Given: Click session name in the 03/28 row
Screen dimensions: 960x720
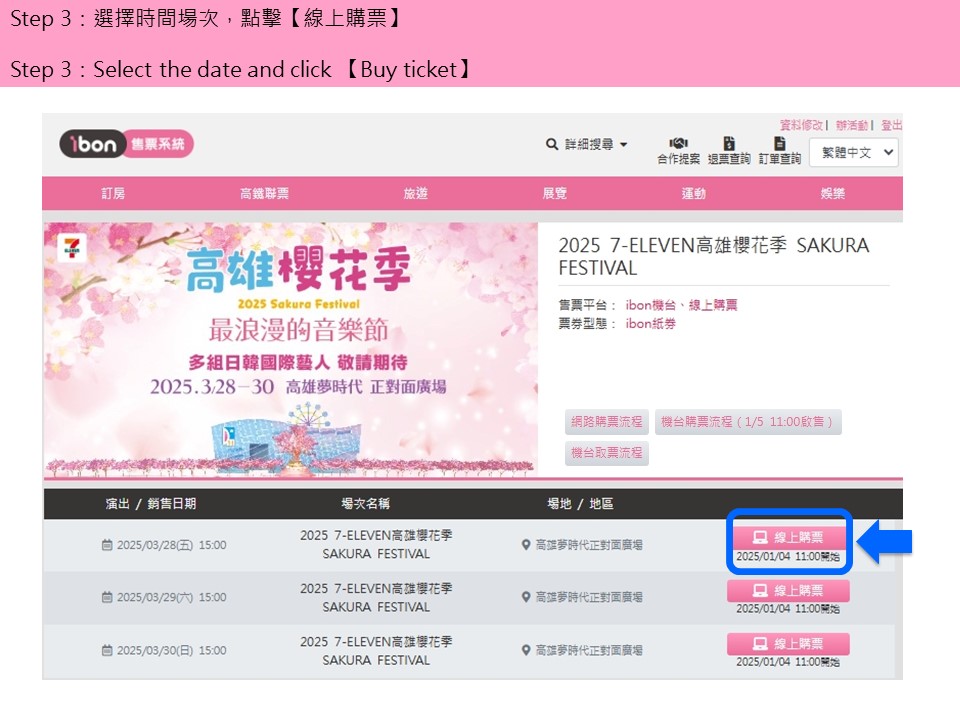Looking at the screenshot, I should pyautogui.click(x=376, y=544).
